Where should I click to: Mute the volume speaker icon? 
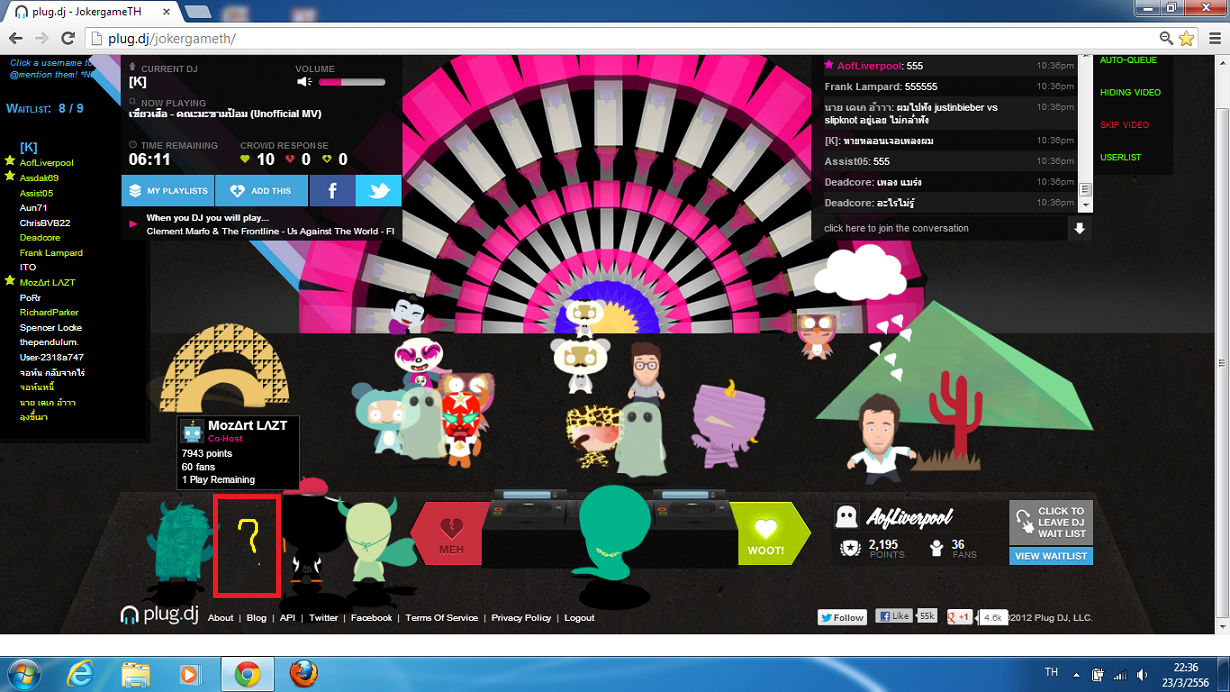point(305,82)
